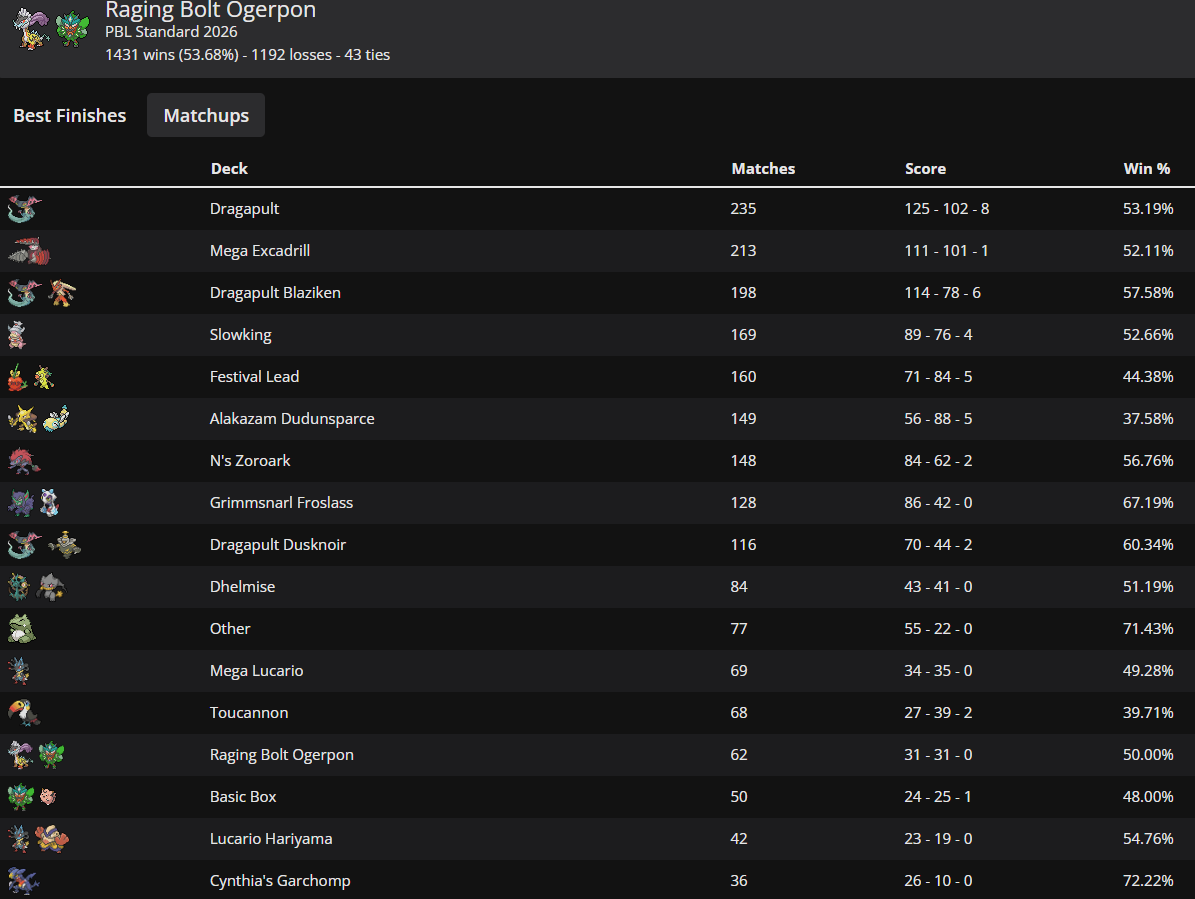The width and height of the screenshot is (1195, 899).
Task: Click the Banette sprite in Dhelmise row
Action: click(51, 587)
